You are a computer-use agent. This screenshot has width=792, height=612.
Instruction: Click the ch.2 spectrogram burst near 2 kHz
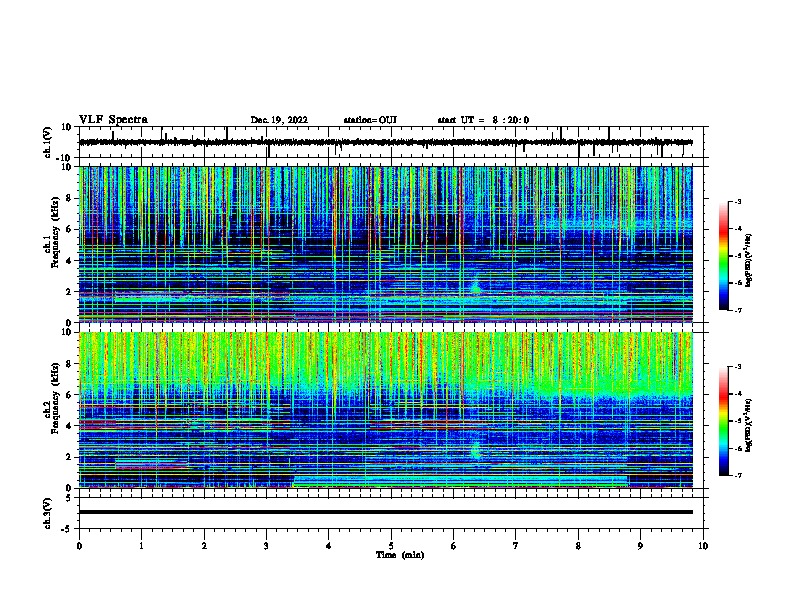[476, 450]
